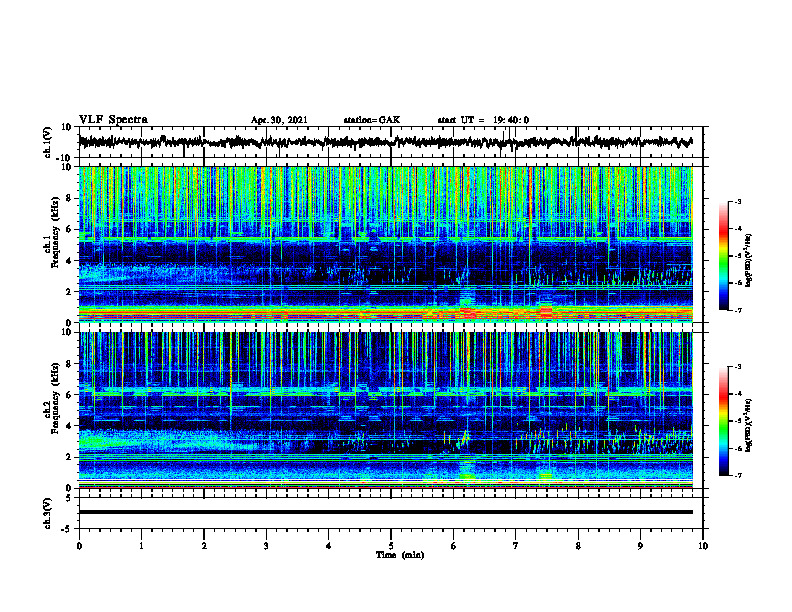This screenshot has height=612, width=792.
Task: Click time axis tick label '10'
Action: [703, 546]
